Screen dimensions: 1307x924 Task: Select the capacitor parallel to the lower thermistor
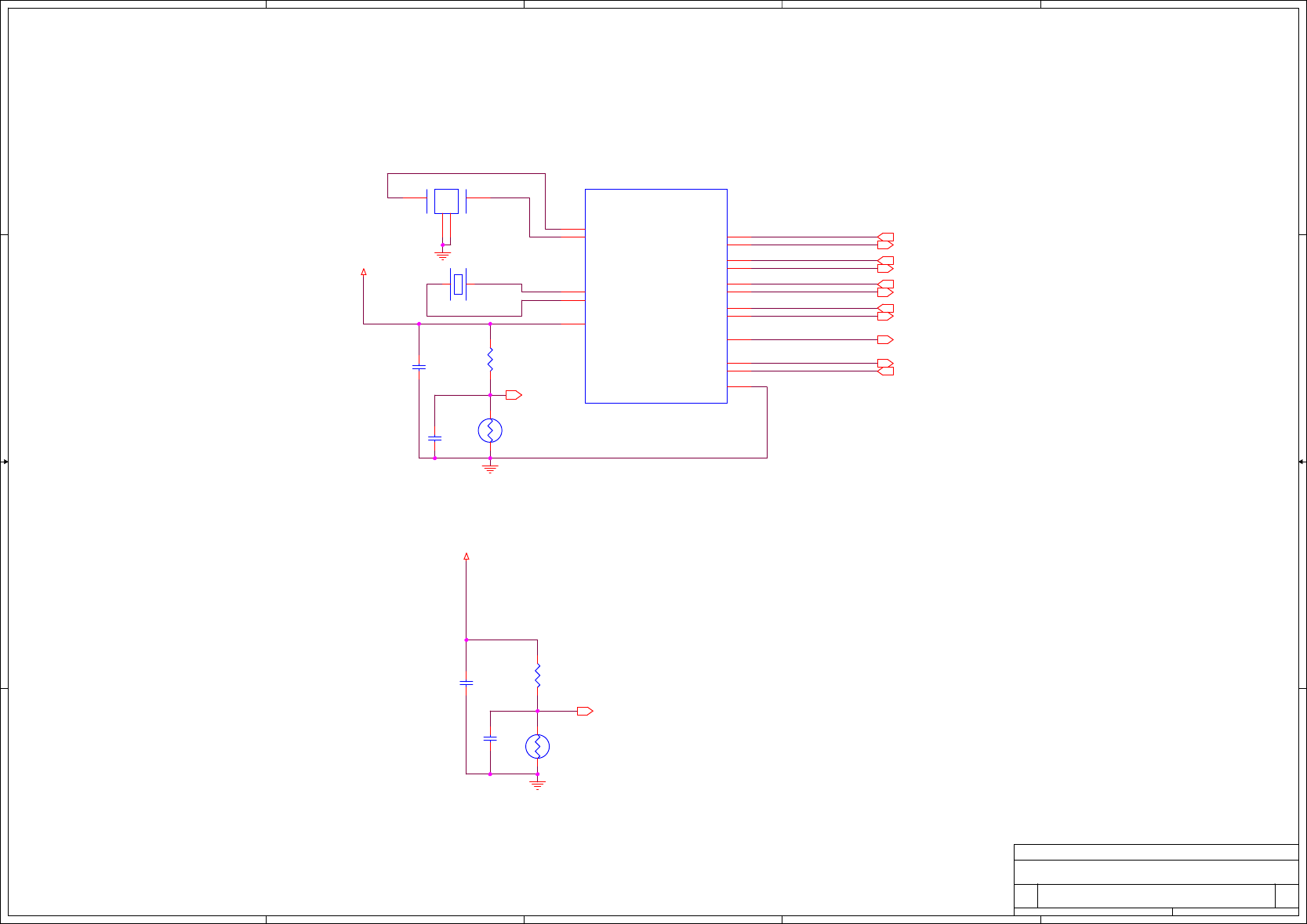pos(490,738)
